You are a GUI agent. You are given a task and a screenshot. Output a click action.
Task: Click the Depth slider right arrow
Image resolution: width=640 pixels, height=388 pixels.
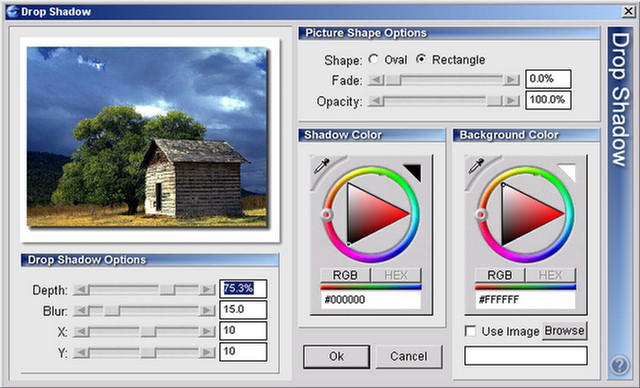pos(207,290)
